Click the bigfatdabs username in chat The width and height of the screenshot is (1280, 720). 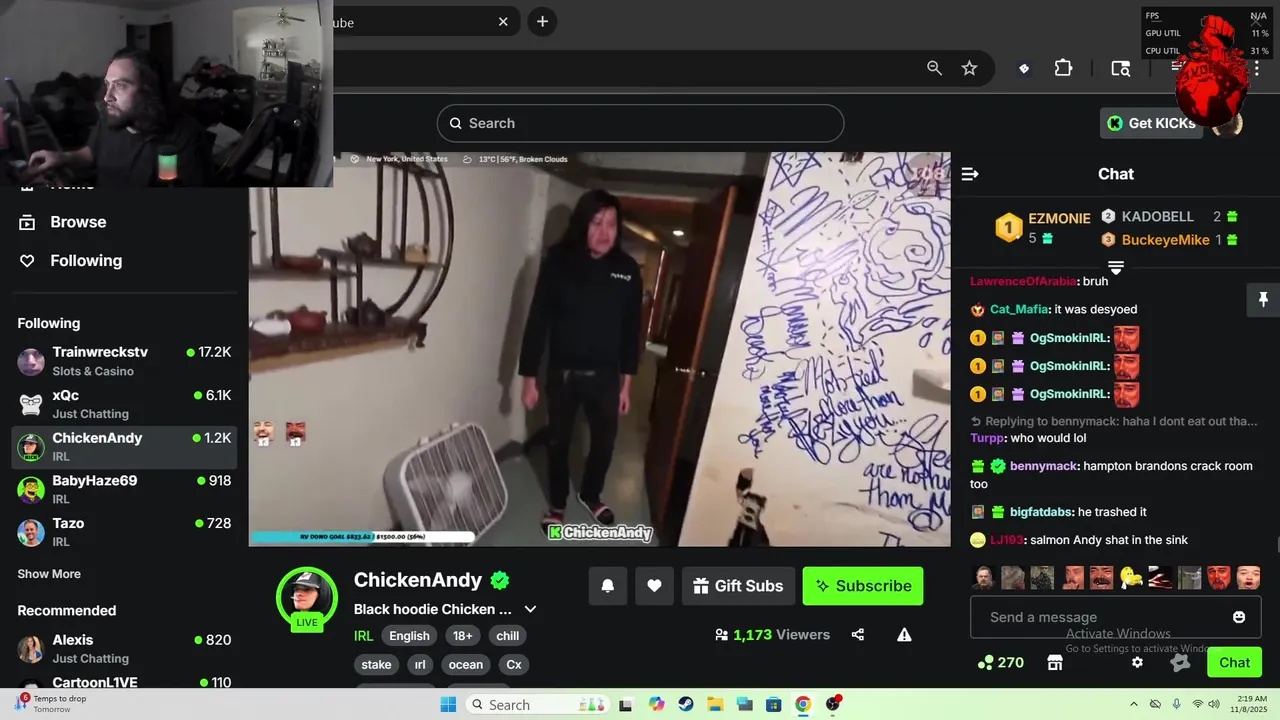pos(1041,512)
